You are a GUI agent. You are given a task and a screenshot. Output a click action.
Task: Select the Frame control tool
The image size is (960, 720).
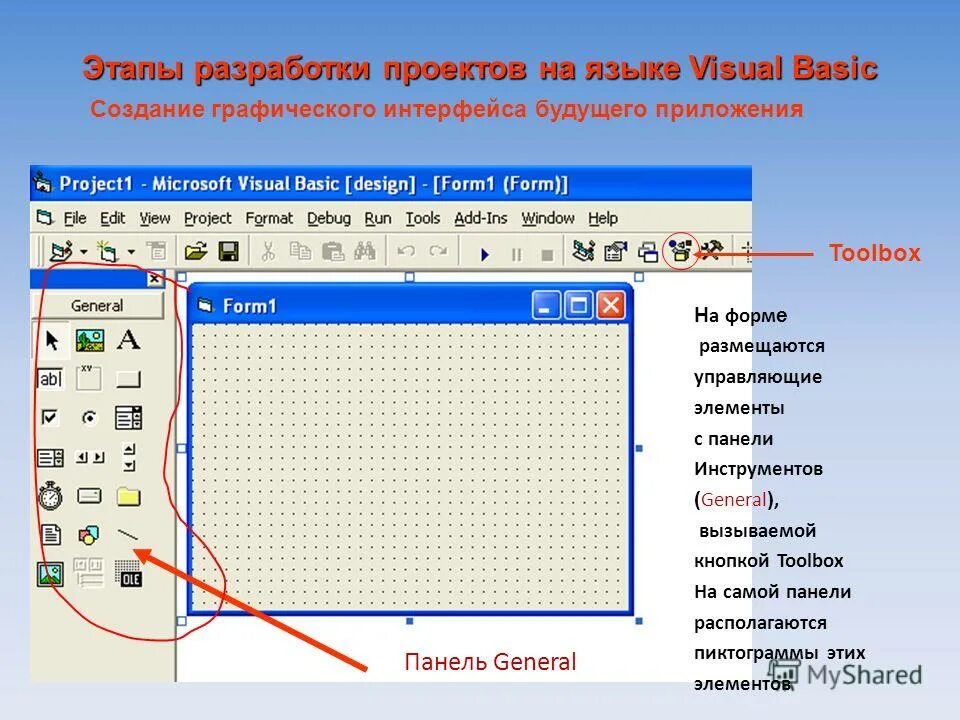point(89,378)
